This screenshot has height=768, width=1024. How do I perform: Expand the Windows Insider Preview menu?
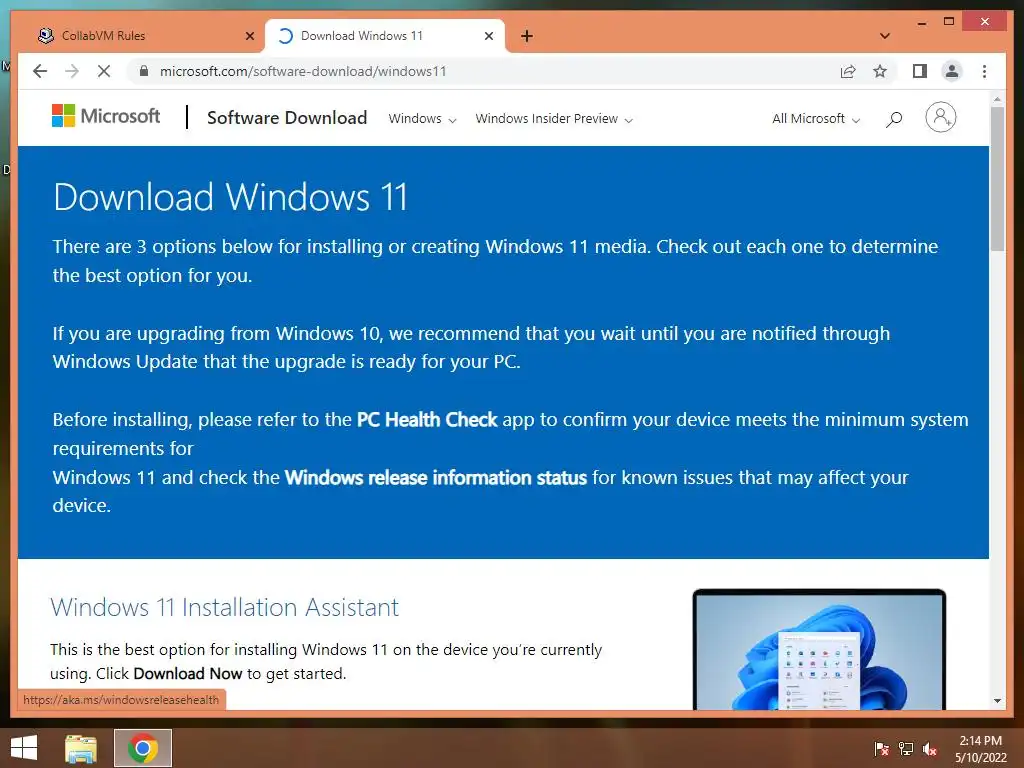pyautogui.click(x=554, y=119)
